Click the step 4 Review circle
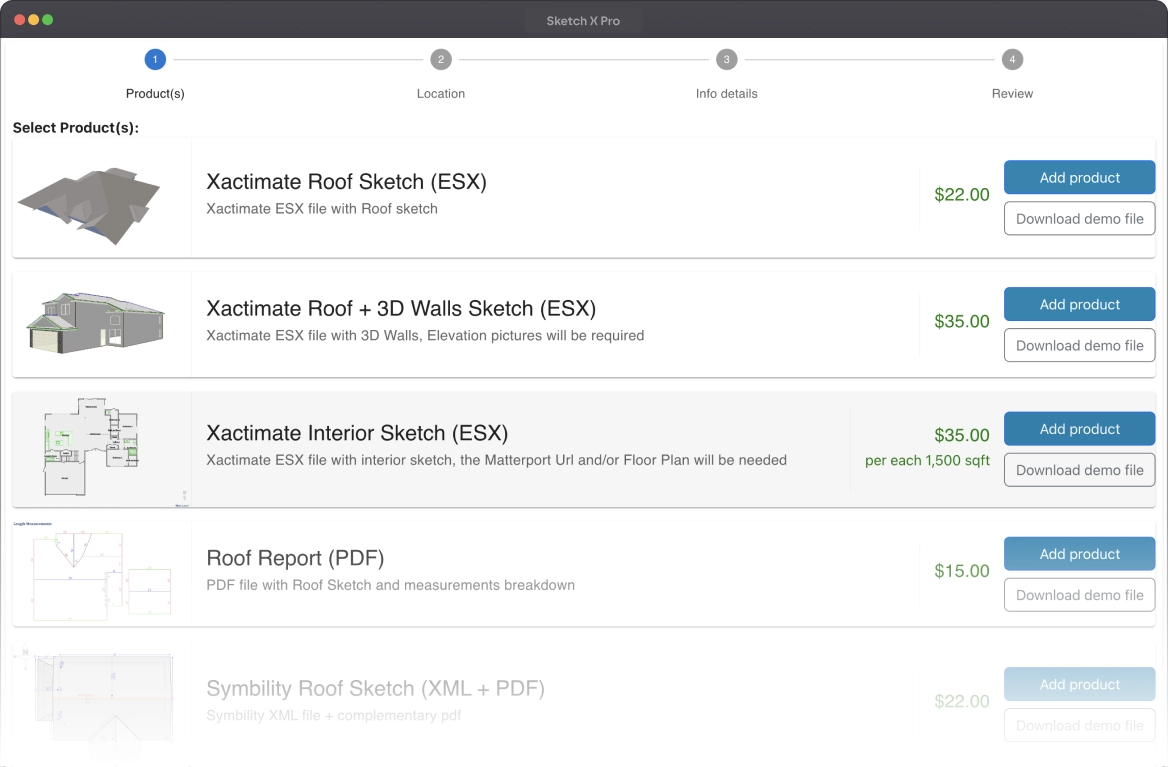The height and width of the screenshot is (767, 1168). (1012, 60)
